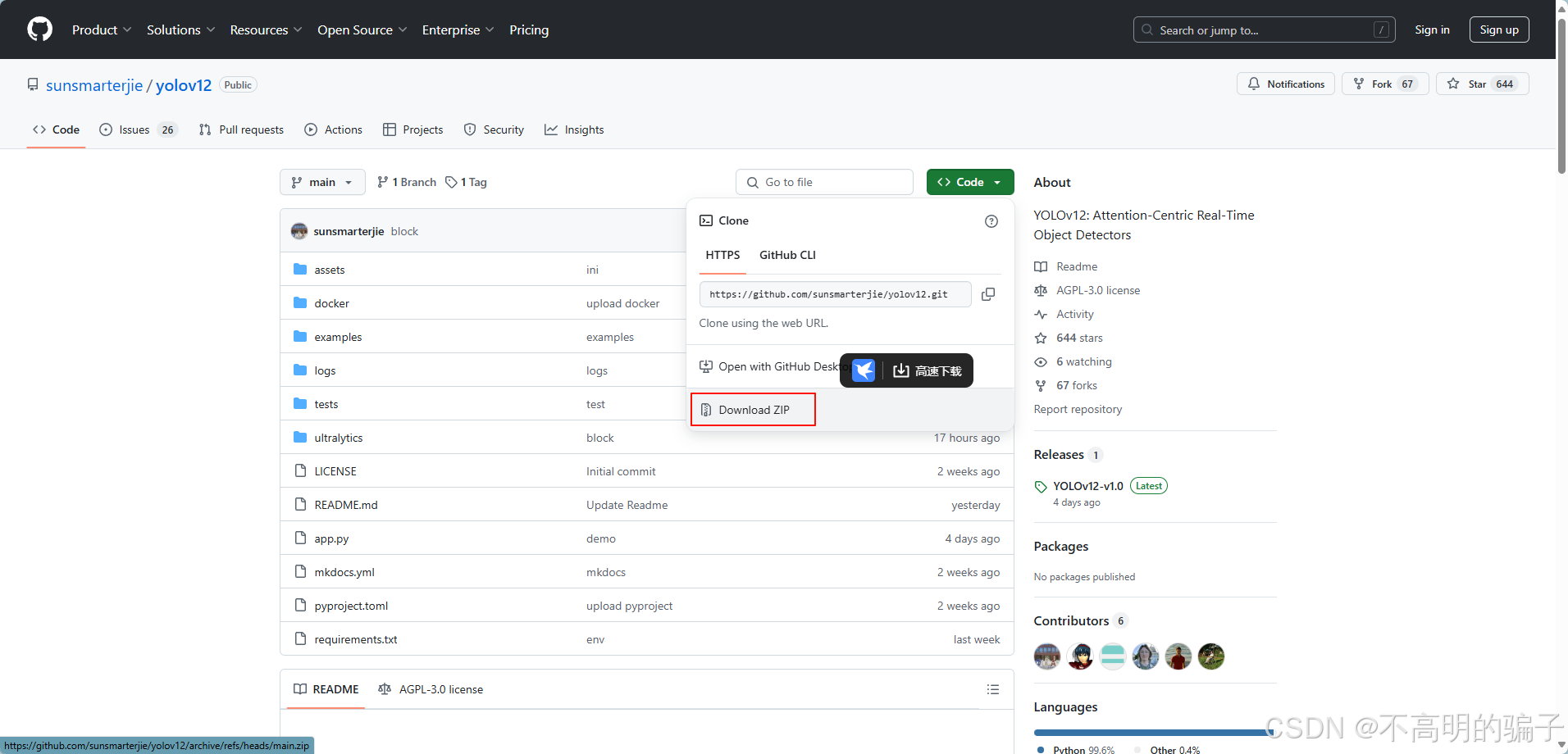Switch to the Actions tab

point(333,129)
